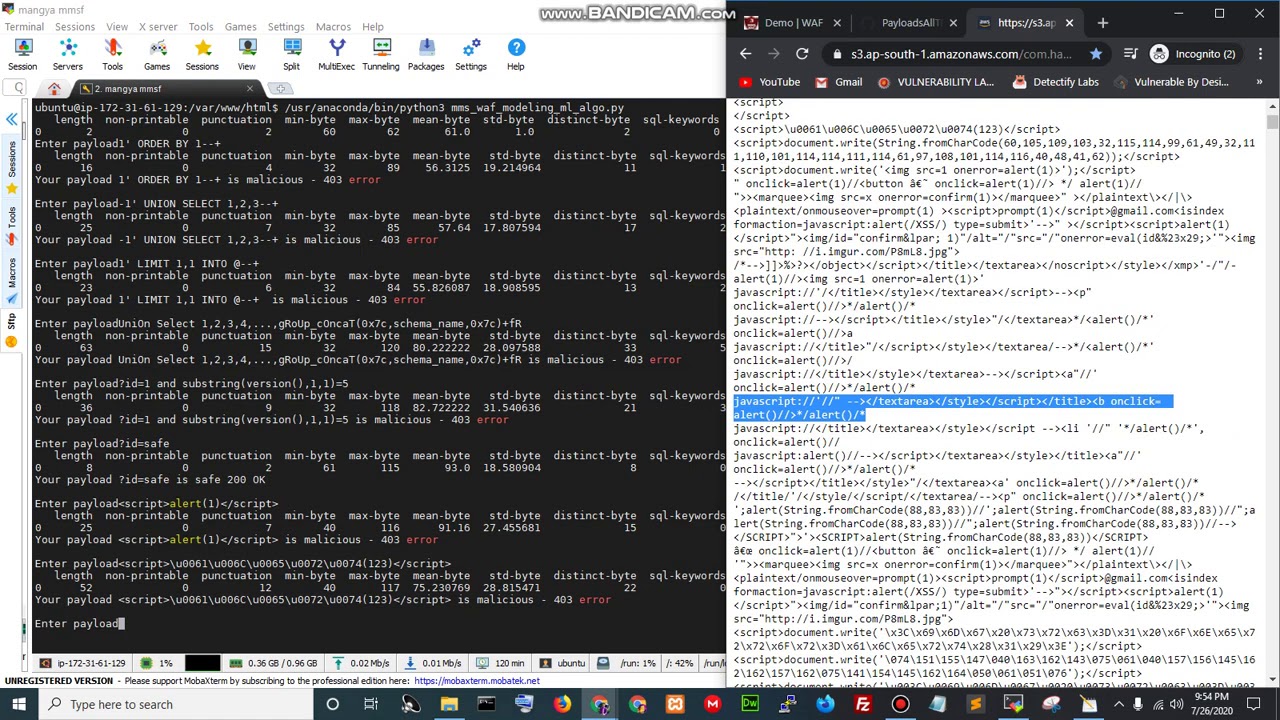Switch to the 'Demo | WAF' browser tab
The height and width of the screenshot is (720, 1280).
(795, 22)
